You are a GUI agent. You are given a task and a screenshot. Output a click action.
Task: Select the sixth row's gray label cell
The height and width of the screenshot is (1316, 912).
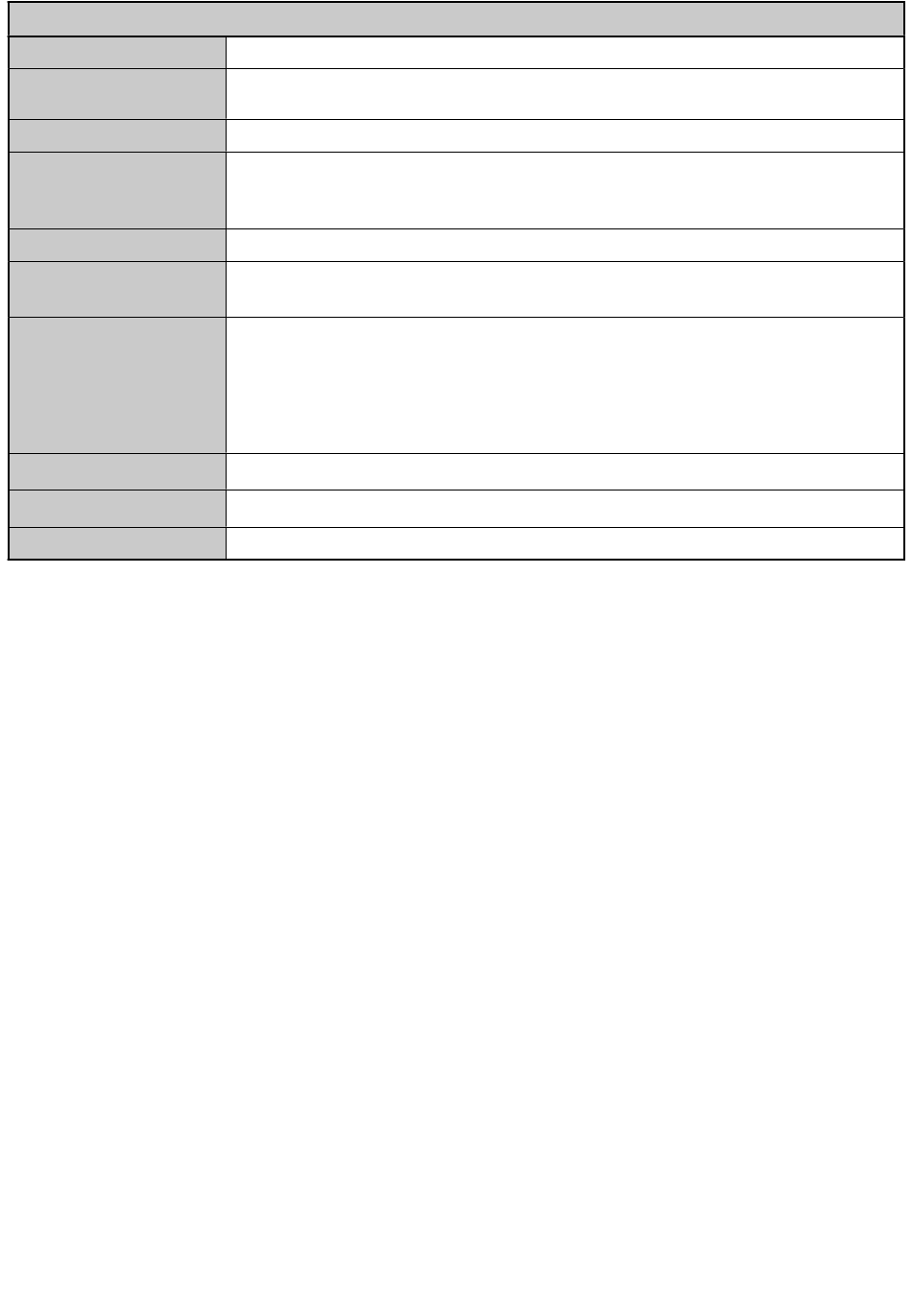click(x=117, y=289)
